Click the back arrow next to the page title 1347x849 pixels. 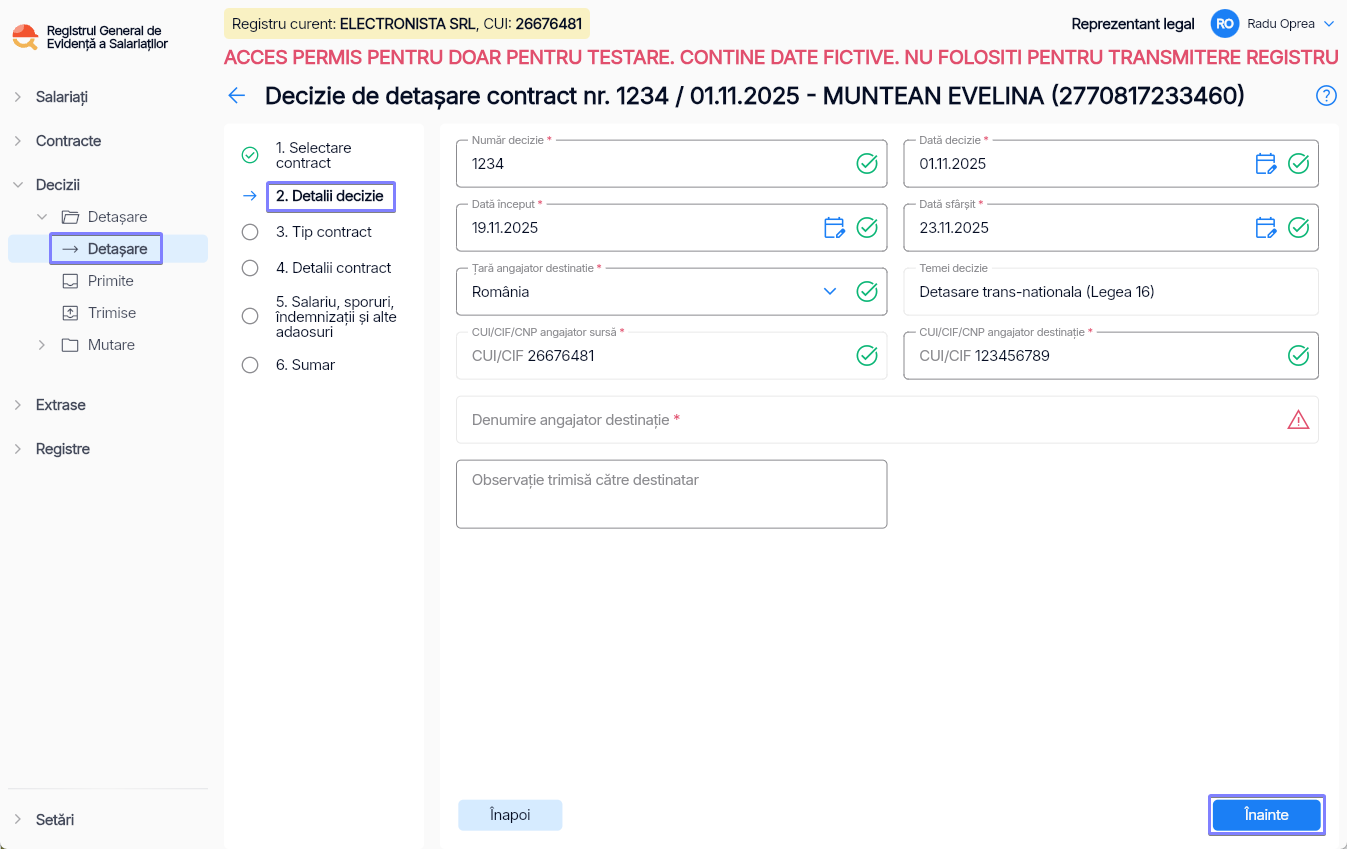pos(236,96)
